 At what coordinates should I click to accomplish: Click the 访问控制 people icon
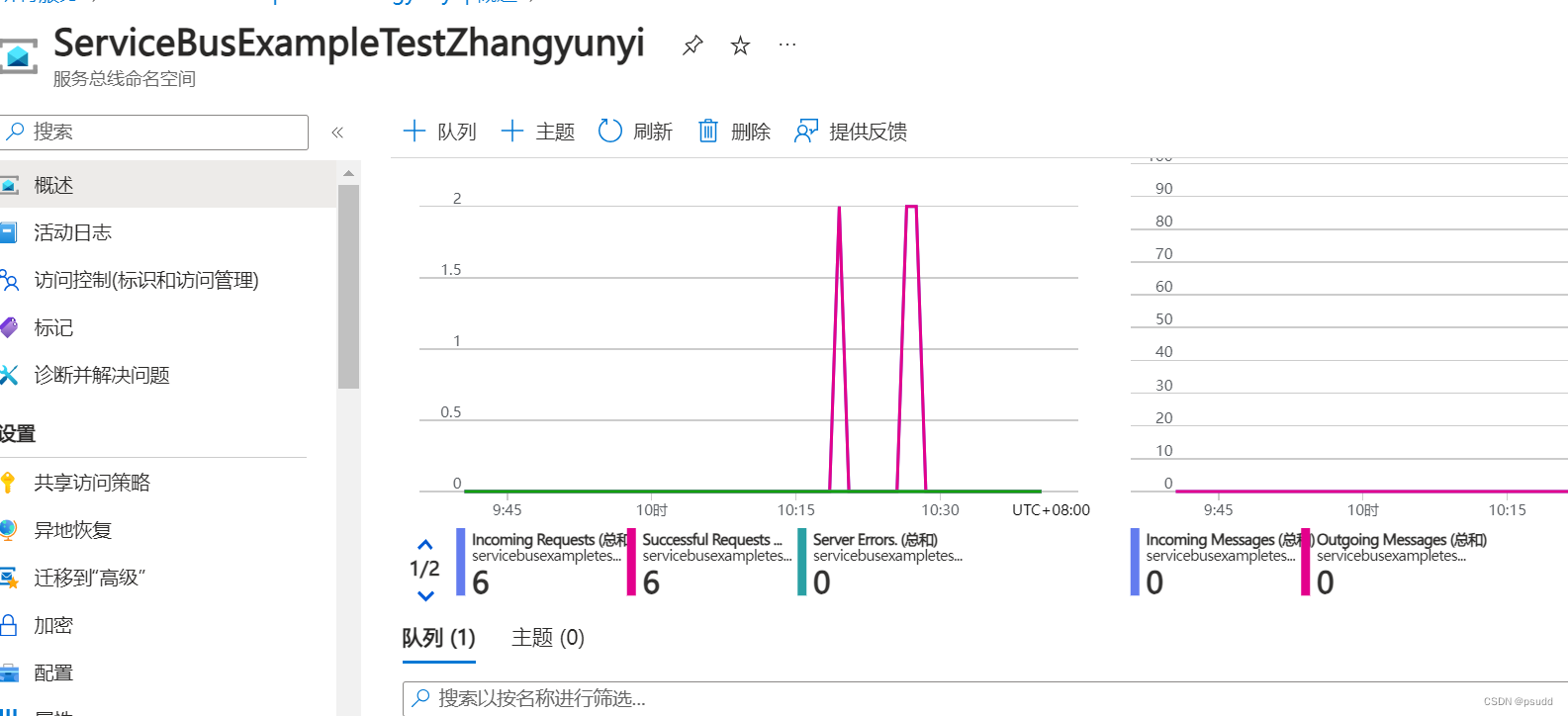[x=9, y=280]
